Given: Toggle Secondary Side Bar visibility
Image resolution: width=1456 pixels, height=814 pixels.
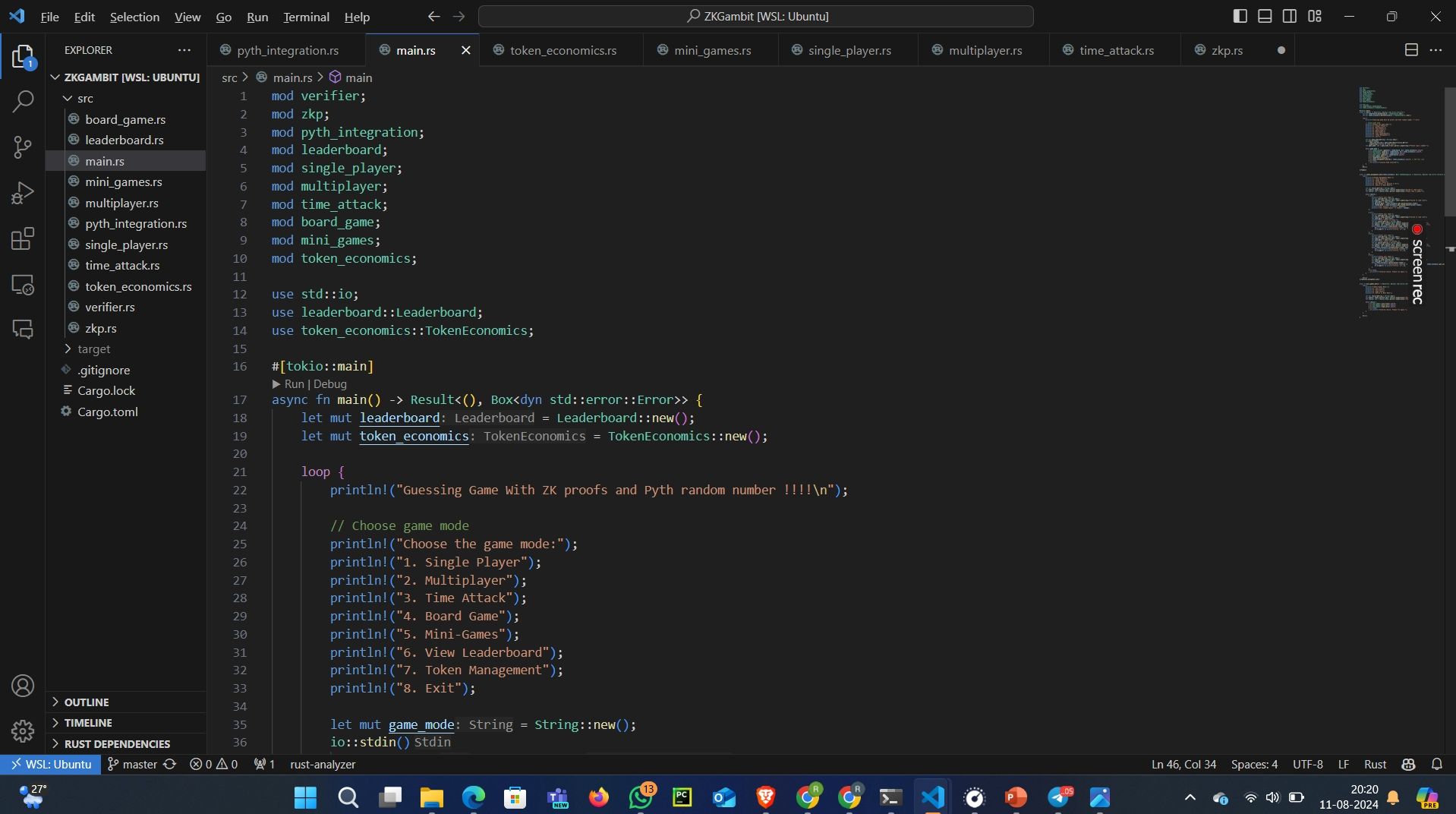Looking at the screenshot, I should point(1290,16).
